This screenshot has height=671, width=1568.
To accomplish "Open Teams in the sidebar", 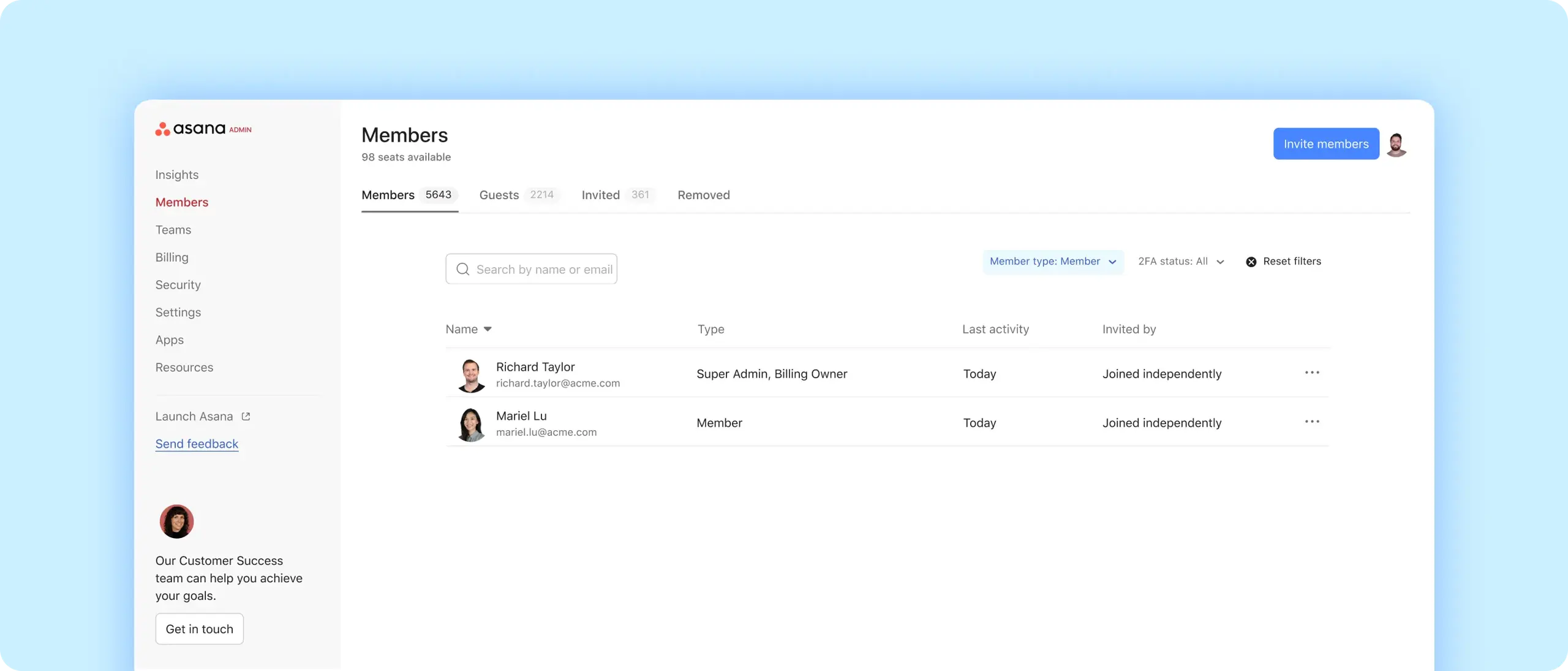I will pyautogui.click(x=173, y=230).
